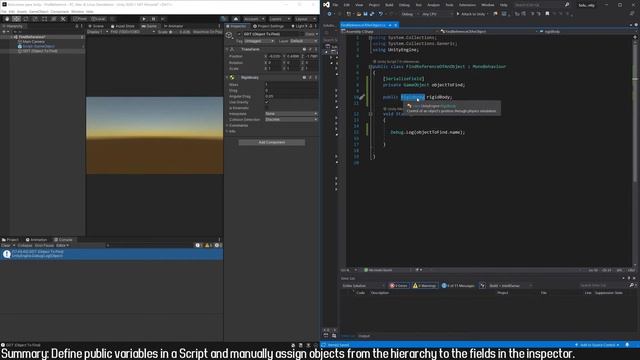This screenshot has width=640, height=360.
Task: Click the Add Component button
Action: pos(272,142)
